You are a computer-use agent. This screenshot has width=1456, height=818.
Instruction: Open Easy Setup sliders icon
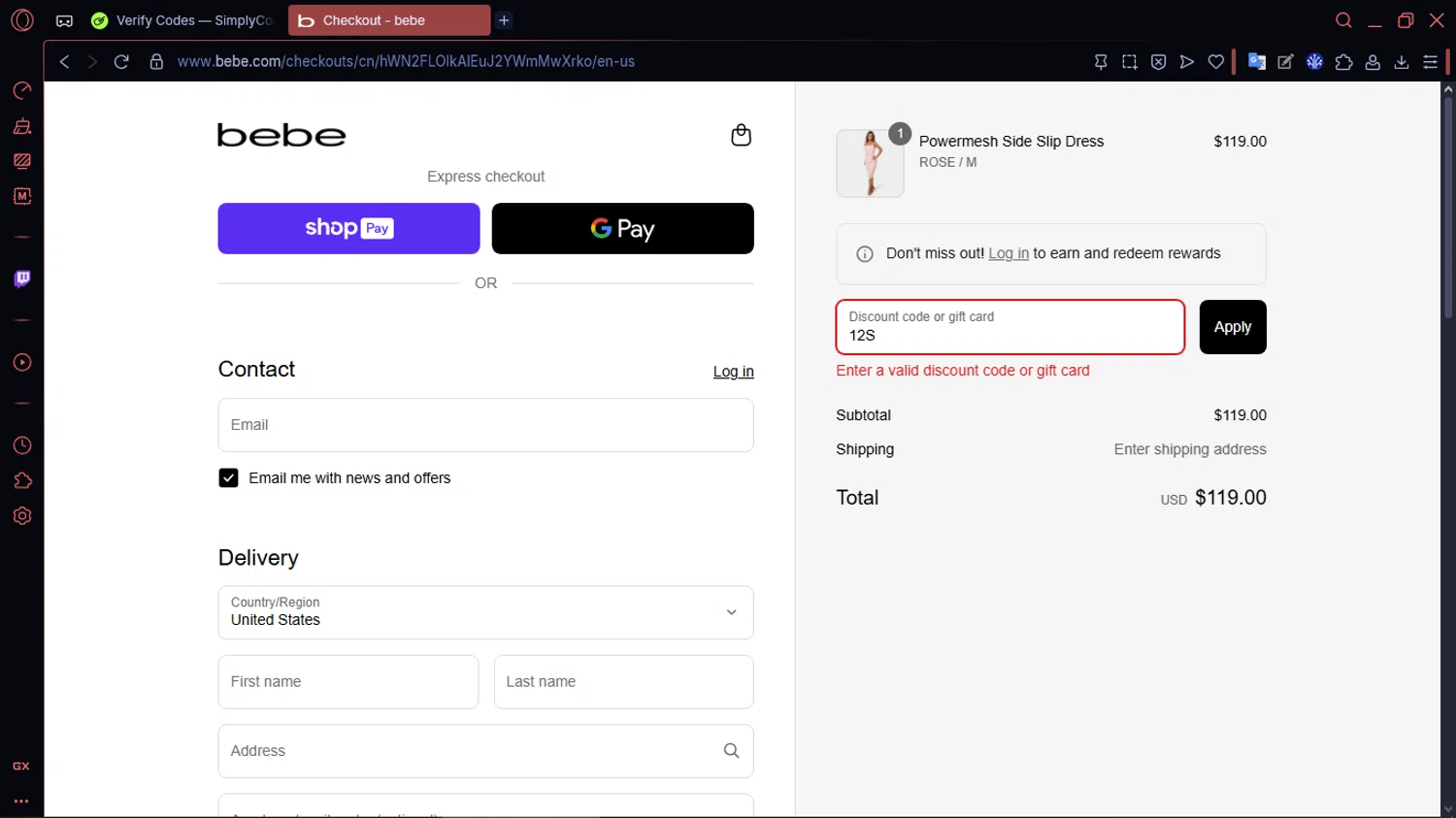(x=1431, y=62)
